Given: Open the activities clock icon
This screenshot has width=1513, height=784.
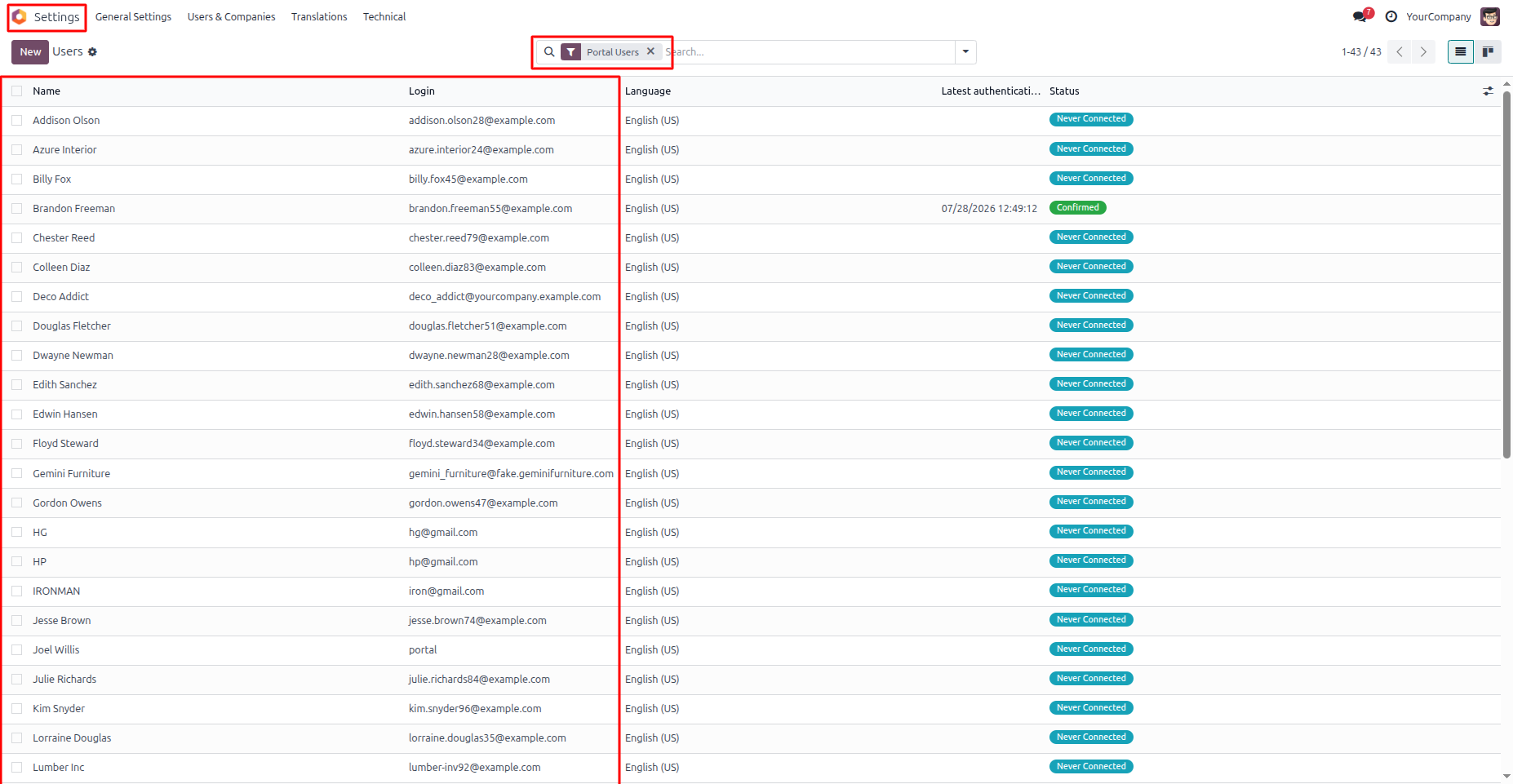Looking at the screenshot, I should [1391, 16].
